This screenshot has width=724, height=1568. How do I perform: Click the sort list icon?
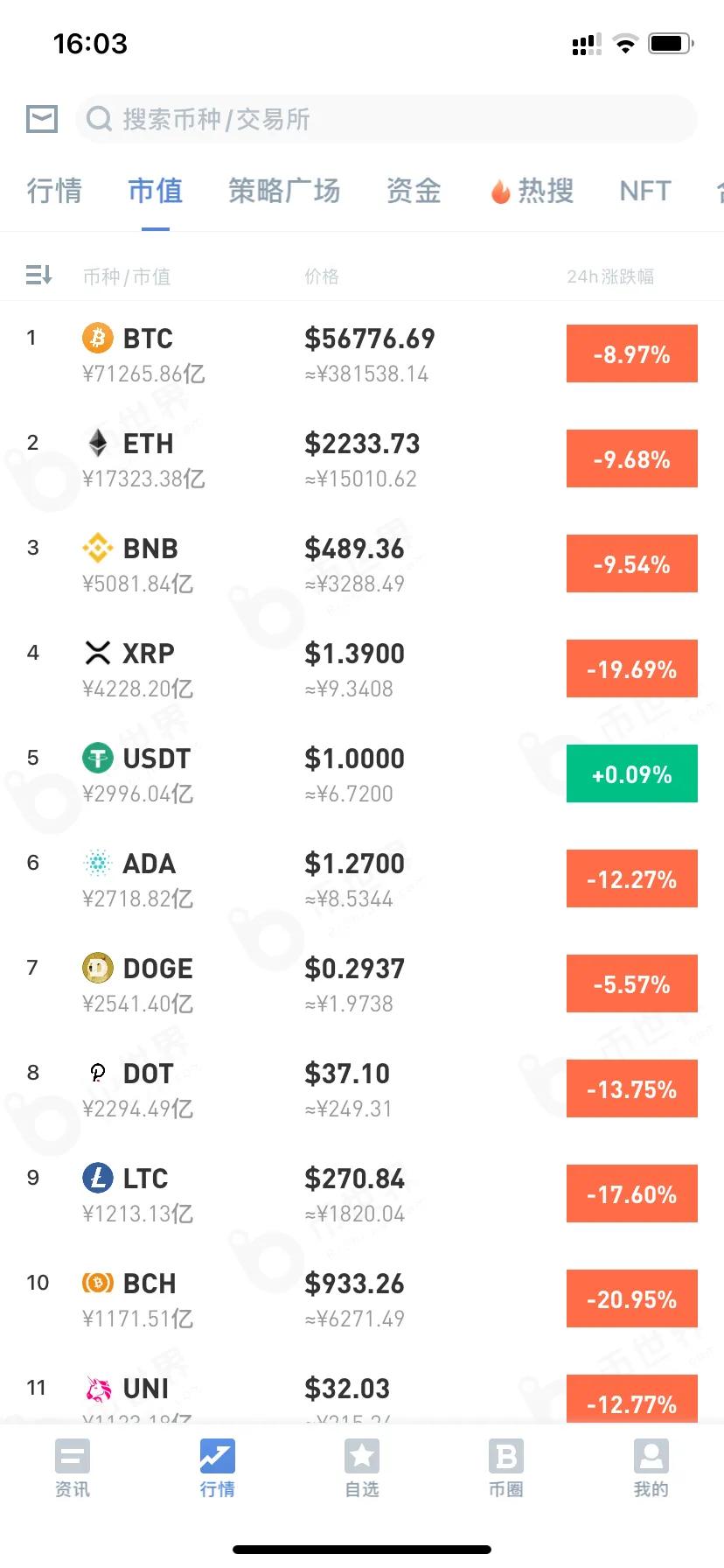click(x=39, y=276)
